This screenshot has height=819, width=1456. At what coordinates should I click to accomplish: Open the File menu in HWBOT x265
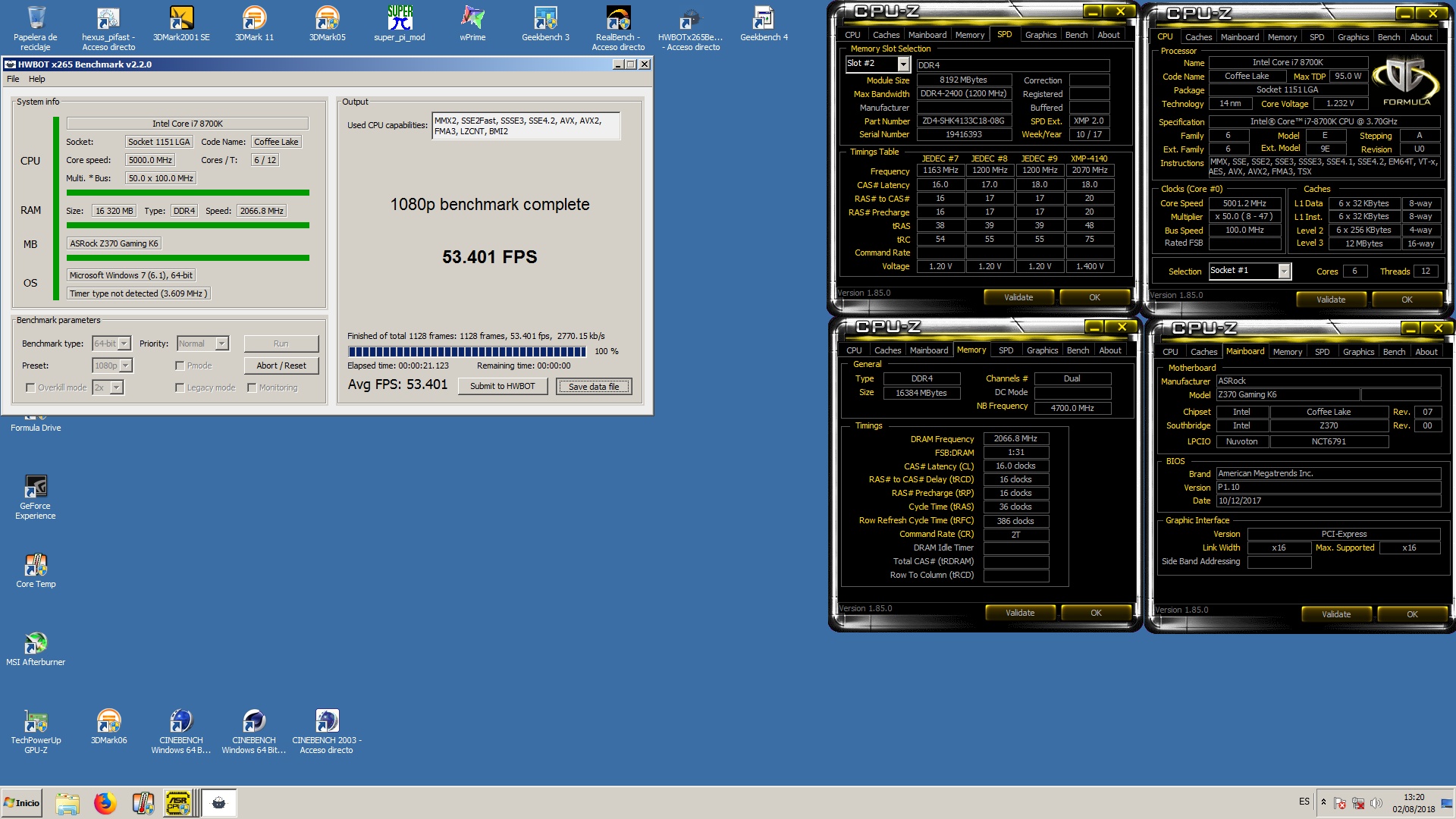pos(13,79)
